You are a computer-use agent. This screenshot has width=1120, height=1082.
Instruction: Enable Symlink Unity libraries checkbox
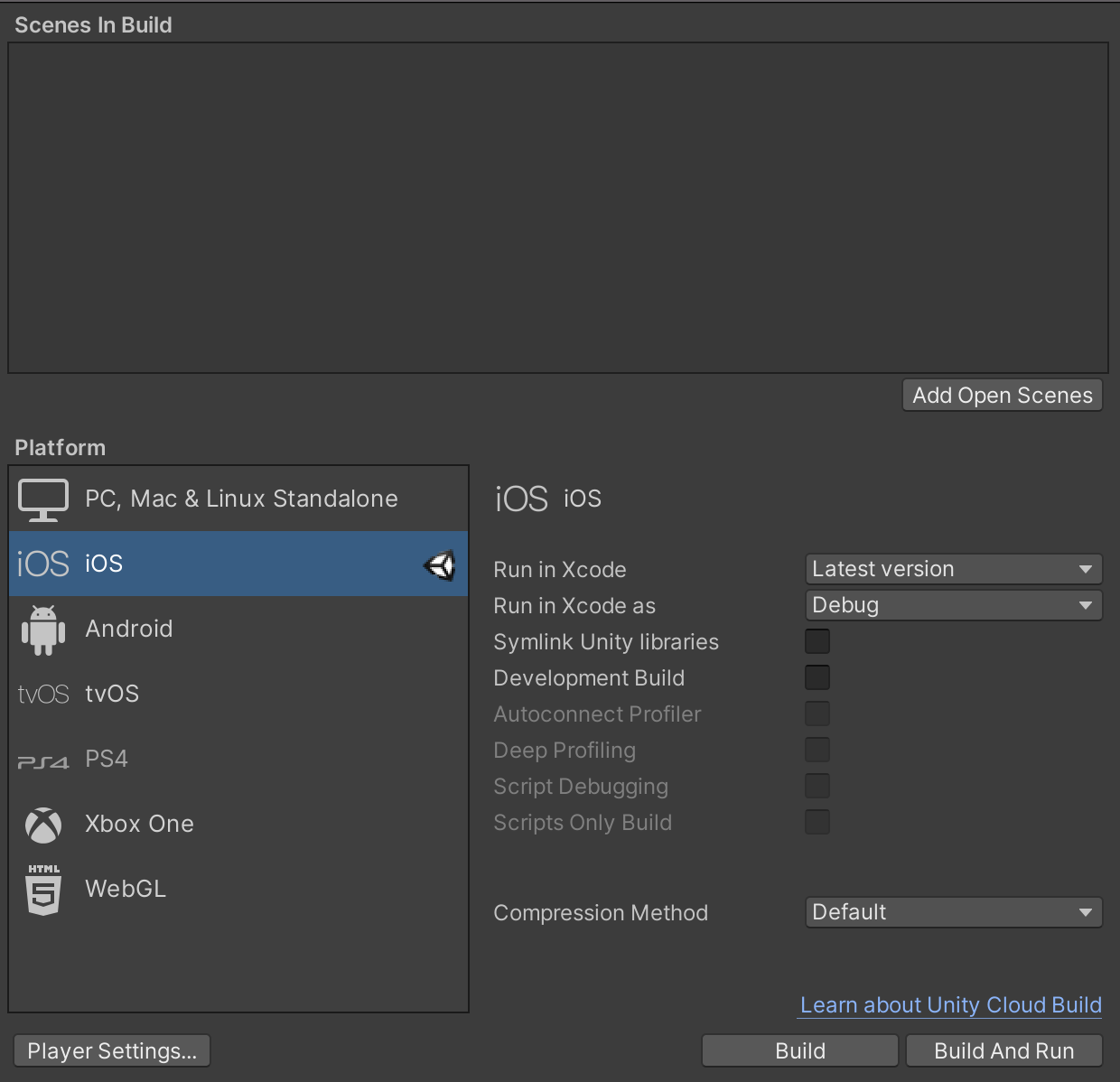tap(817, 641)
